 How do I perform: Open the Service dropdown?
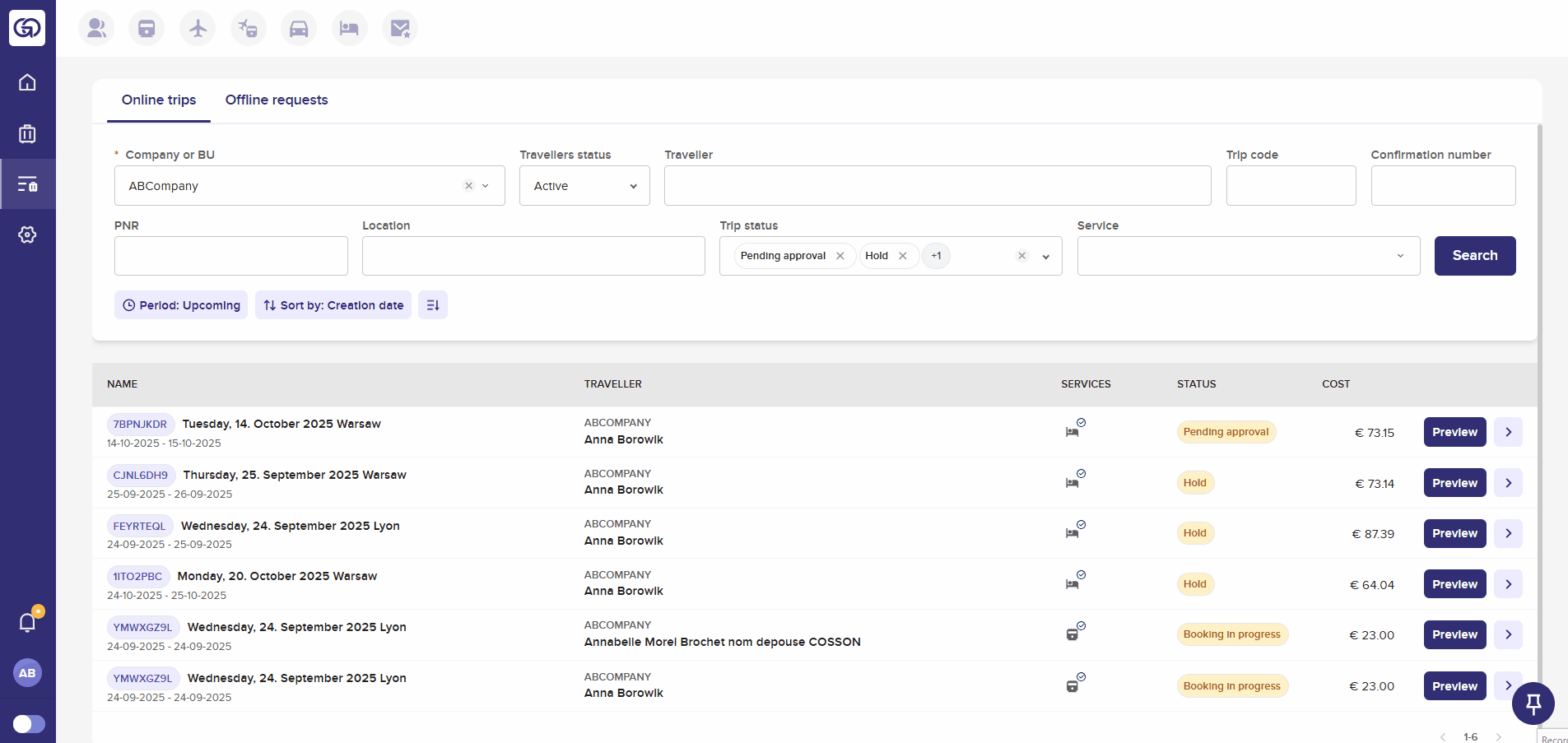pyautogui.click(x=1248, y=256)
